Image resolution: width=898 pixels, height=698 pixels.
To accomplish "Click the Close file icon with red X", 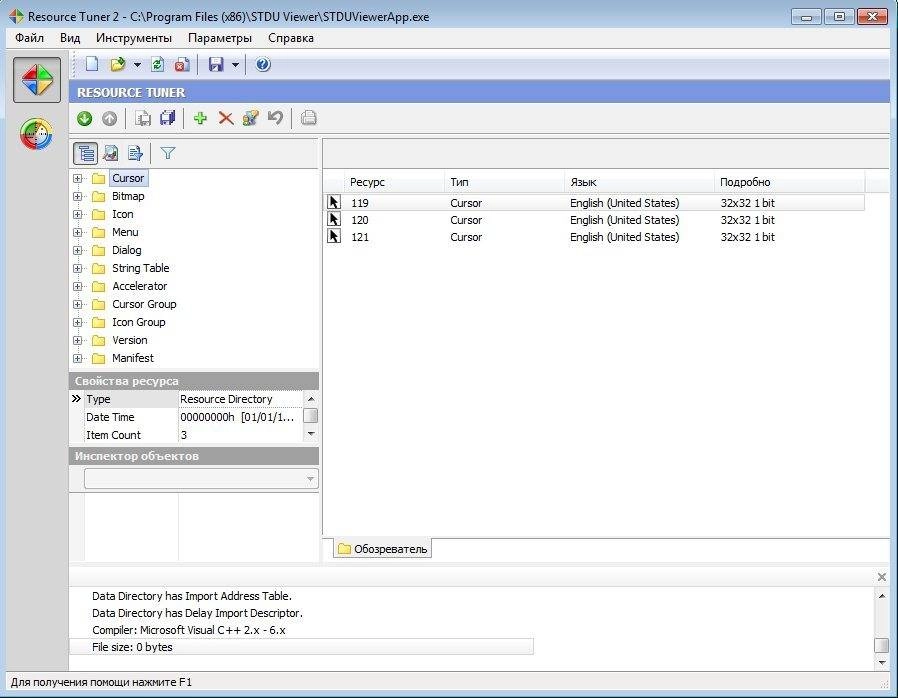I will pos(182,64).
